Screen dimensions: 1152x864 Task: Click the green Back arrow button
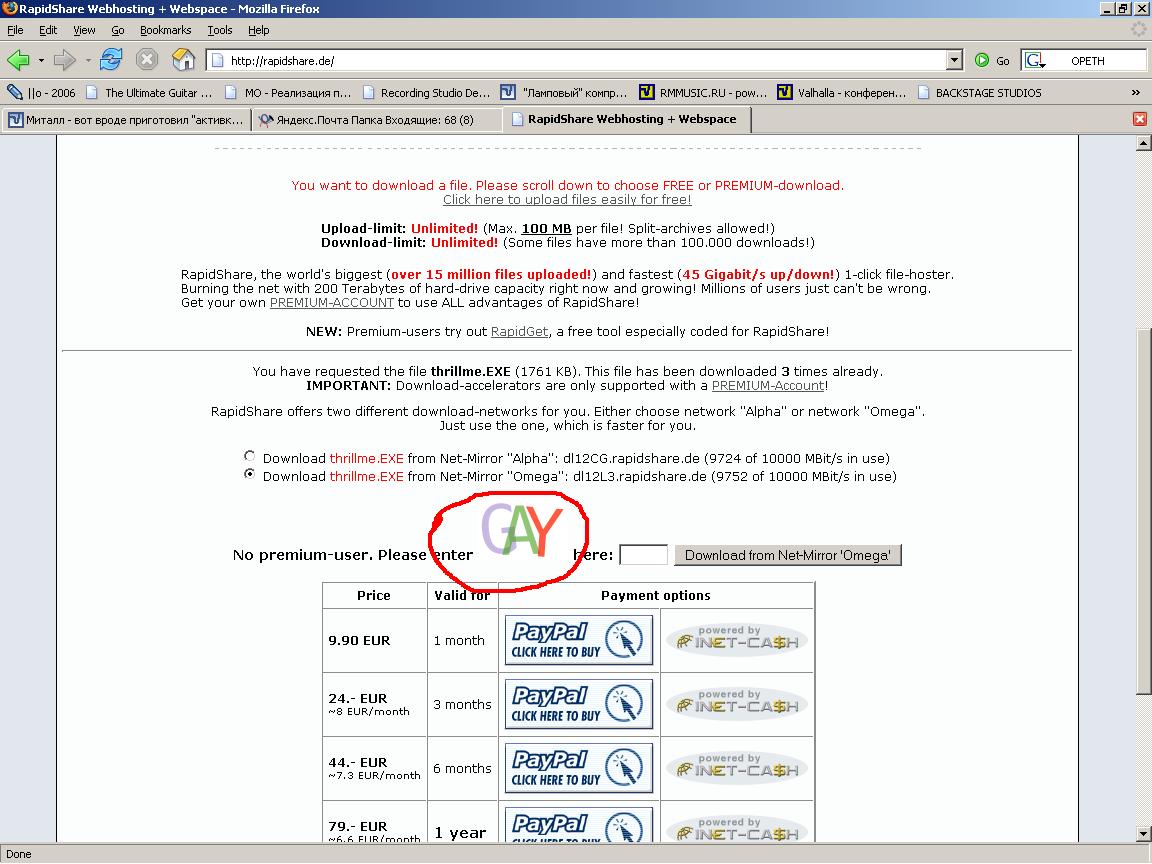(18, 60)
